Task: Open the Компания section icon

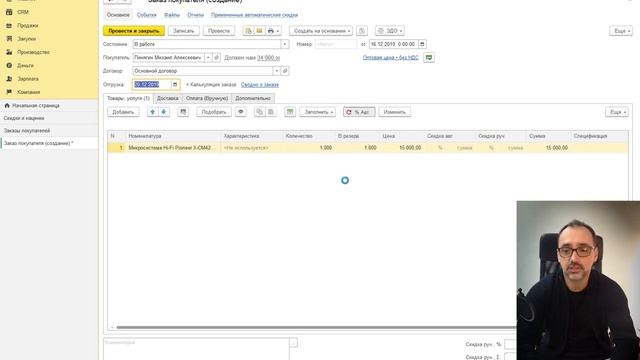Action: pos(9,92)
